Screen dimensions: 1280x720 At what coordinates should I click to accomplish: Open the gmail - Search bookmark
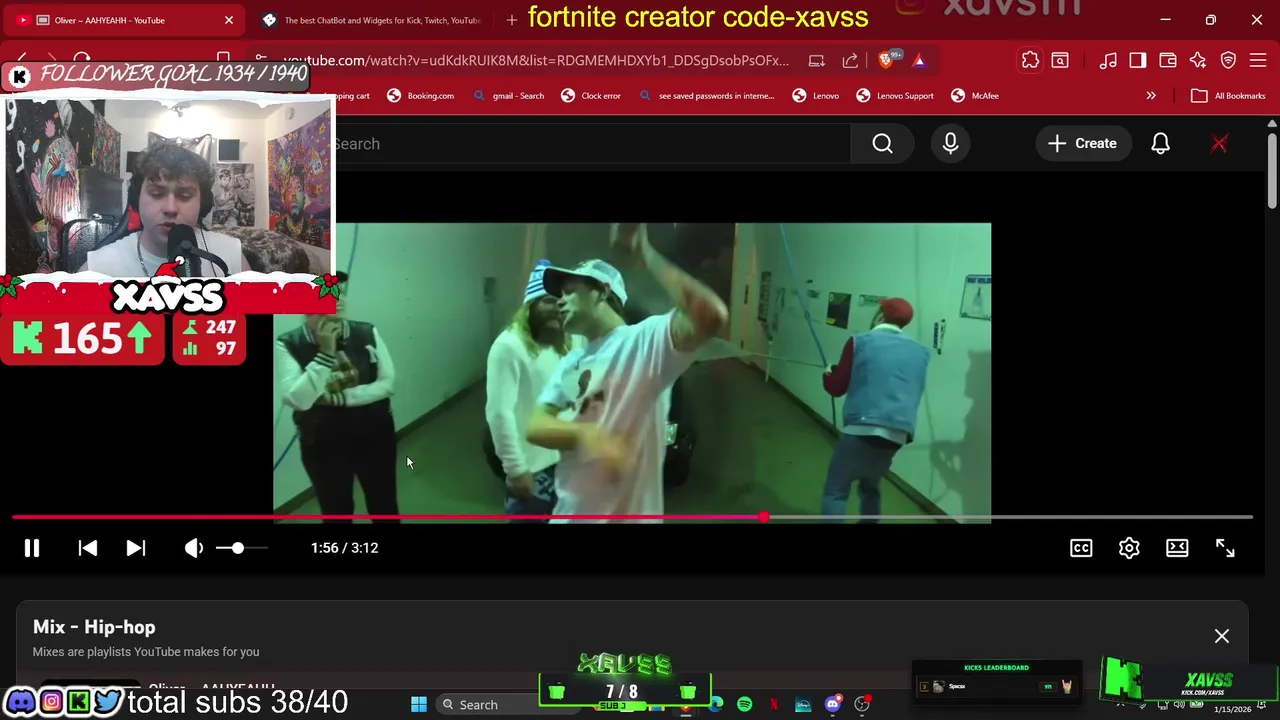(x=509, y=96)
